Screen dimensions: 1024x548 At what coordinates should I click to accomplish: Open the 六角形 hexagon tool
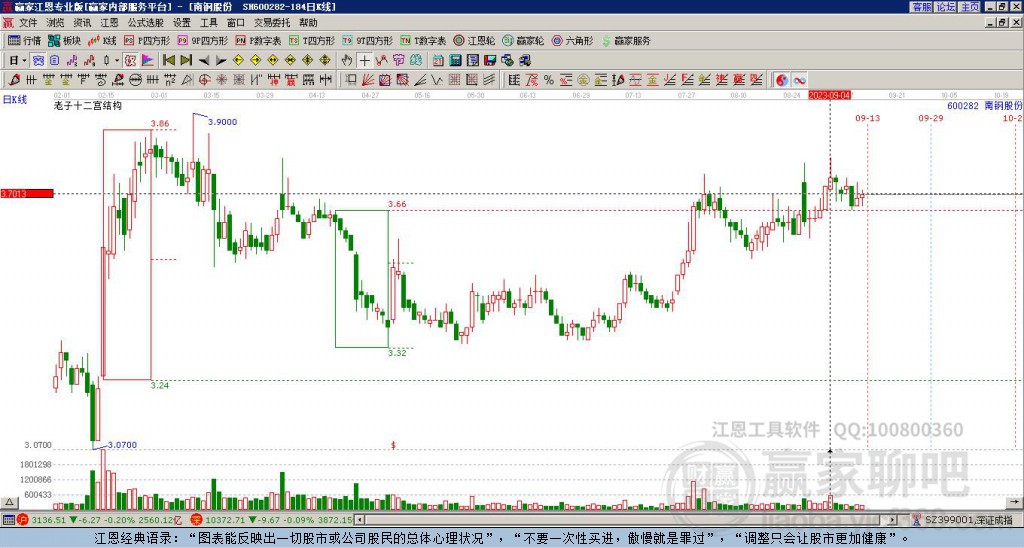572,40
